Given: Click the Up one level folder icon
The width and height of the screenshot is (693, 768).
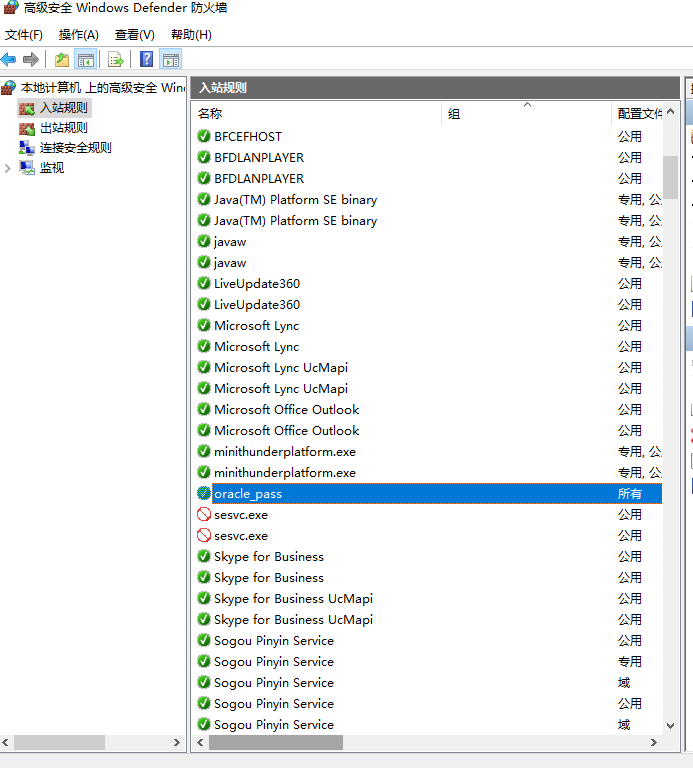Looking at the screenshot, I should [x=62, y=60].
